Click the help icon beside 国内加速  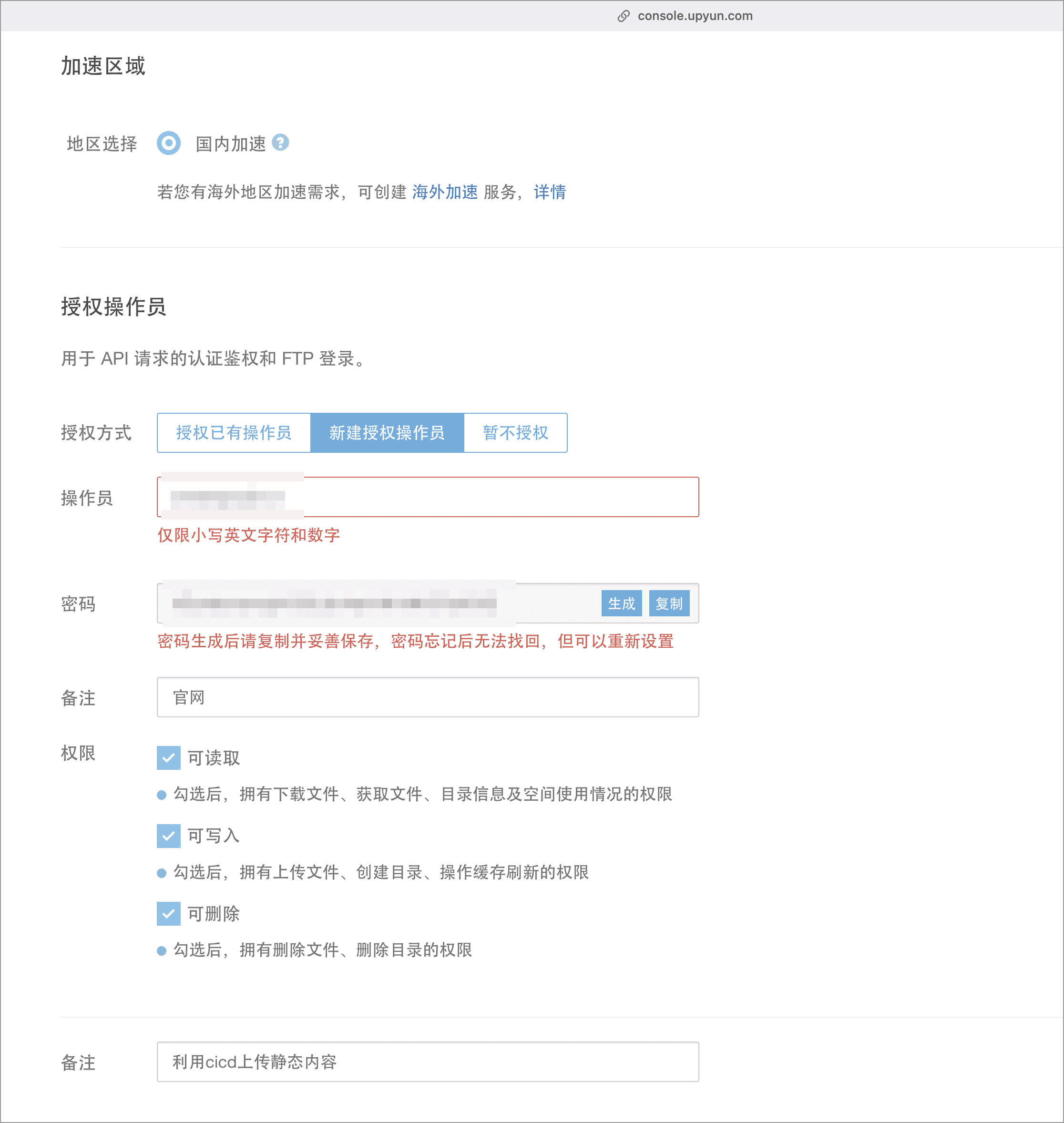(x=282, y=143)
